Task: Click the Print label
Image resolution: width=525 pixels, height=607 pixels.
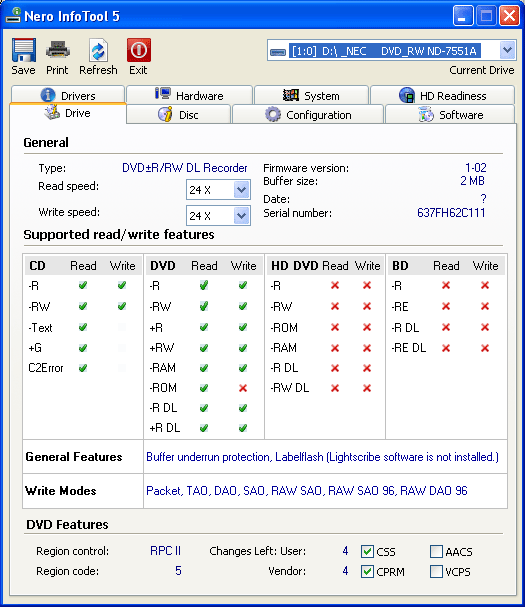Action: (x=57, y=70)
